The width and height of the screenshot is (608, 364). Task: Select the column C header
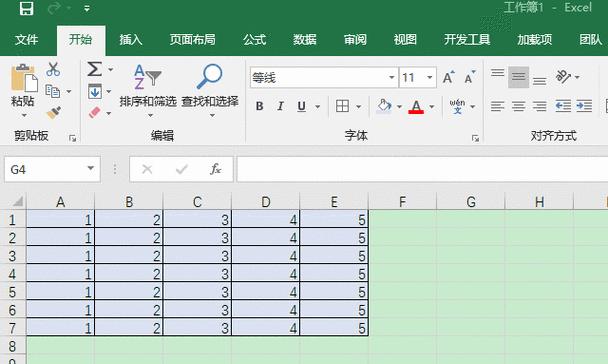click(x=197, y=202)
